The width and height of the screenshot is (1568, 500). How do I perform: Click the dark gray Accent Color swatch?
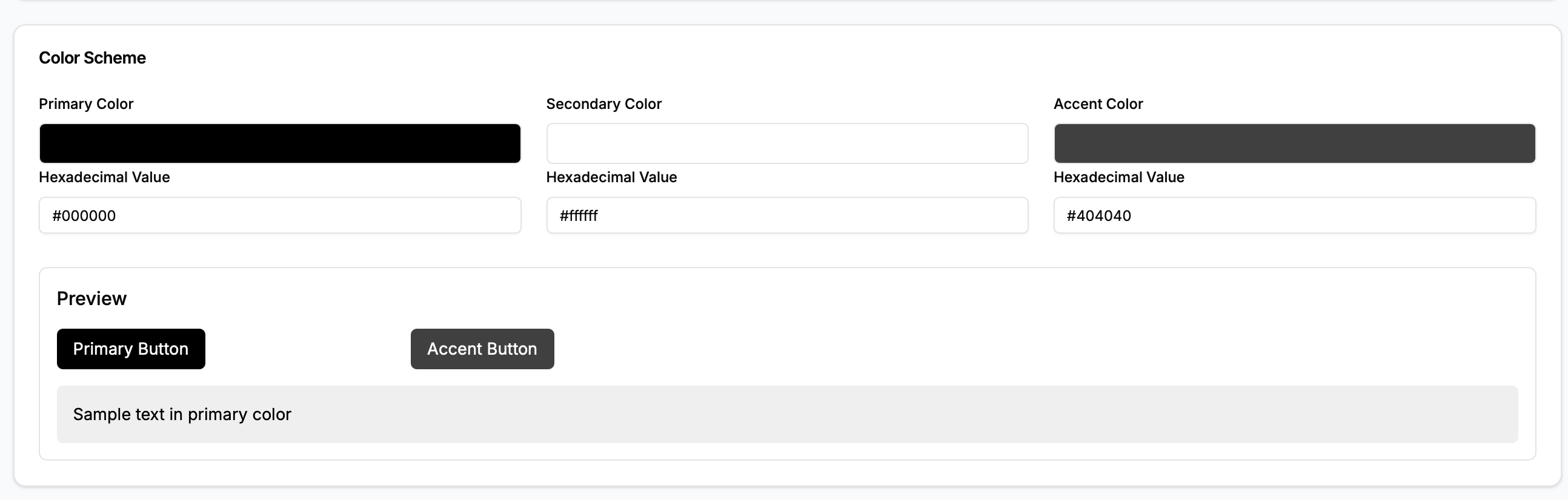click(1294, 143)
